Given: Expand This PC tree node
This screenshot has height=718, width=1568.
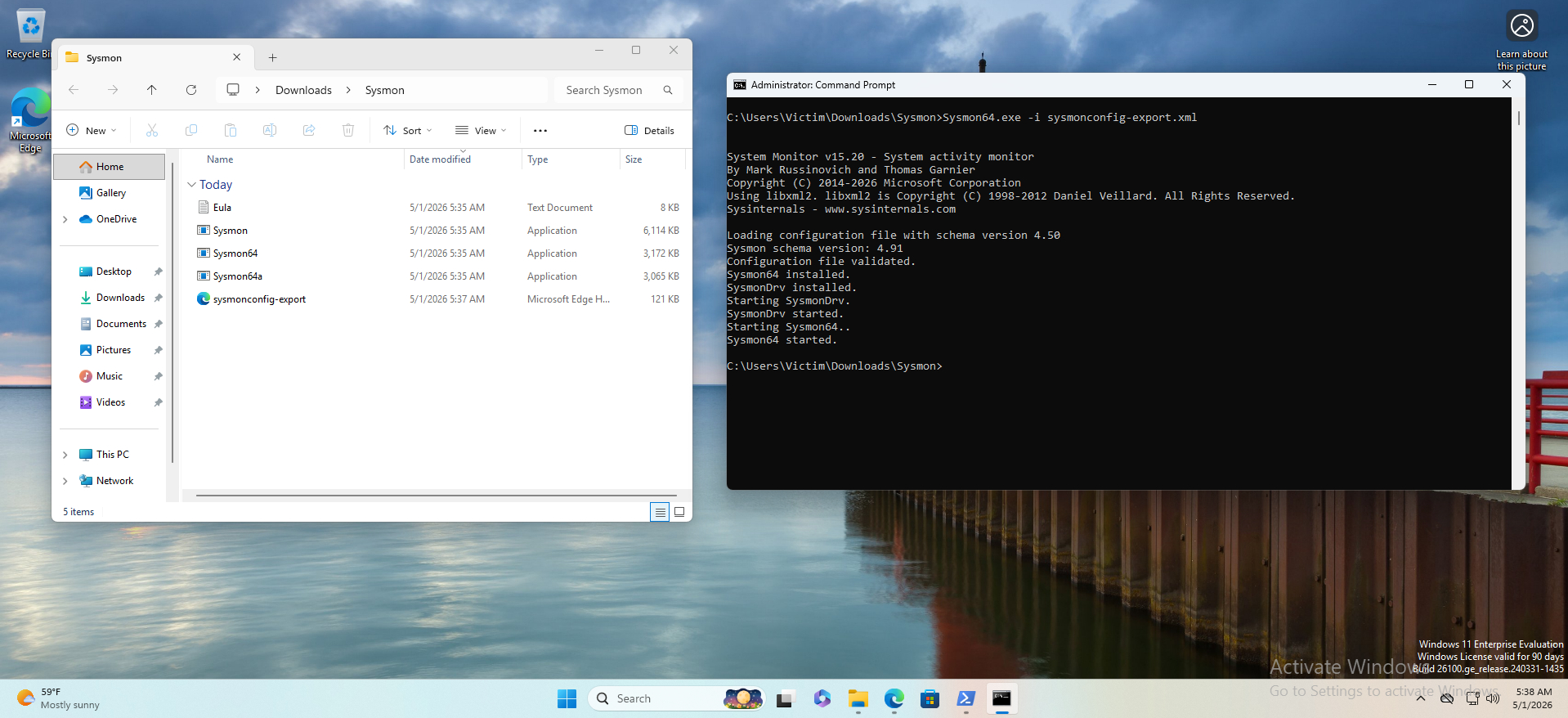Looking at the screenshot, I should (65, 455).
